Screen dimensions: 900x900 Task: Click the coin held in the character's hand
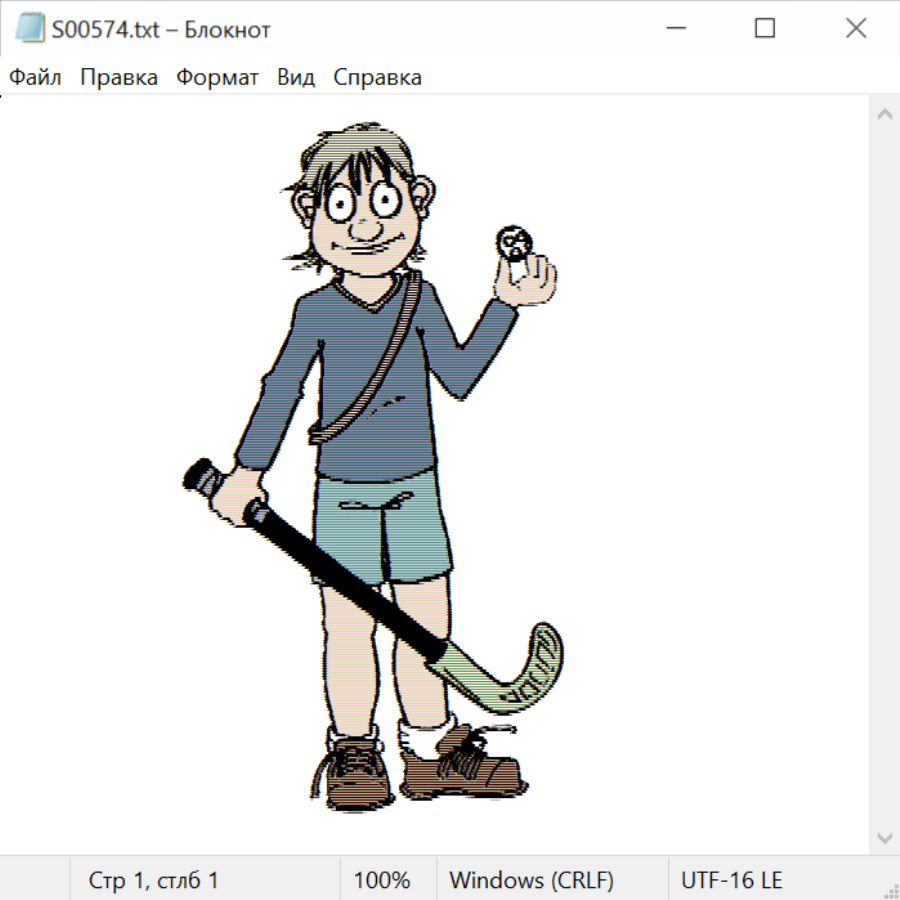[515, 241]
